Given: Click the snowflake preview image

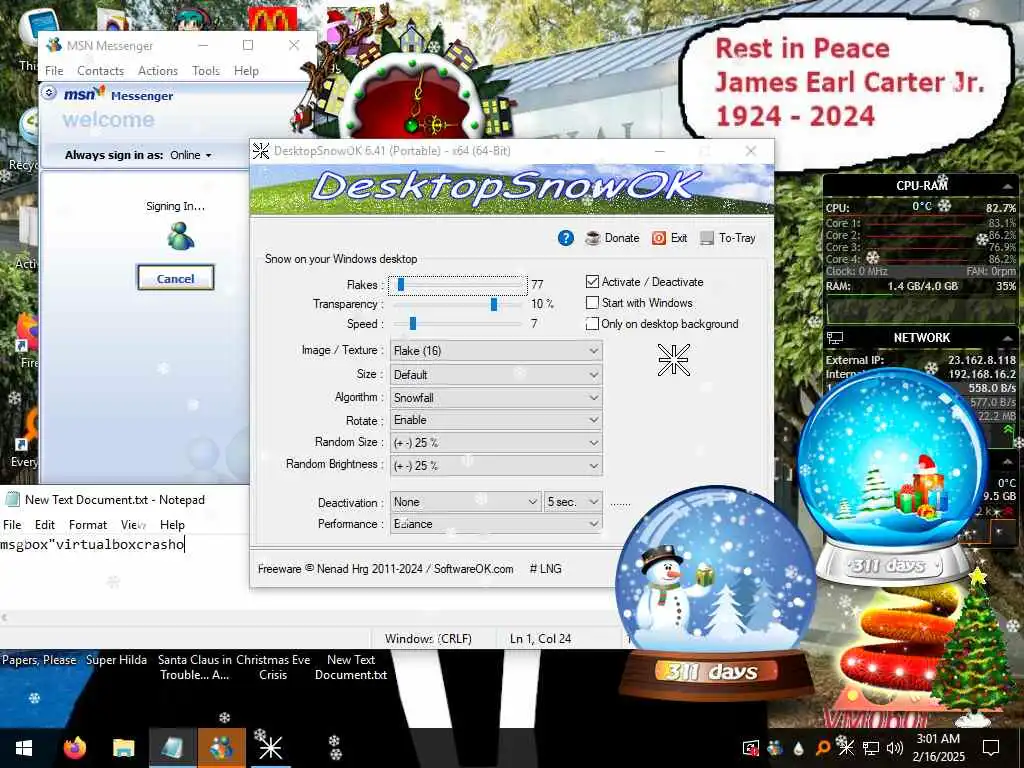Looking at the screenshot, I should (673, 360).
